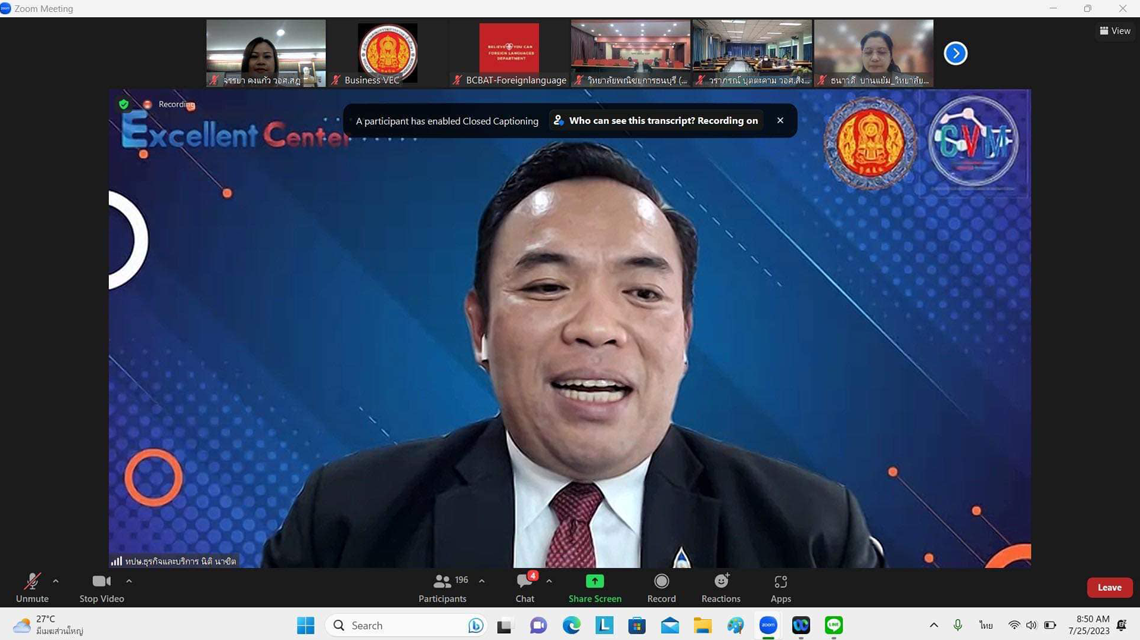The height and width of the screenshot is (640, 1140).
Task: Open File Explorer from the taskbar
Action: click(x=702, y=625)
